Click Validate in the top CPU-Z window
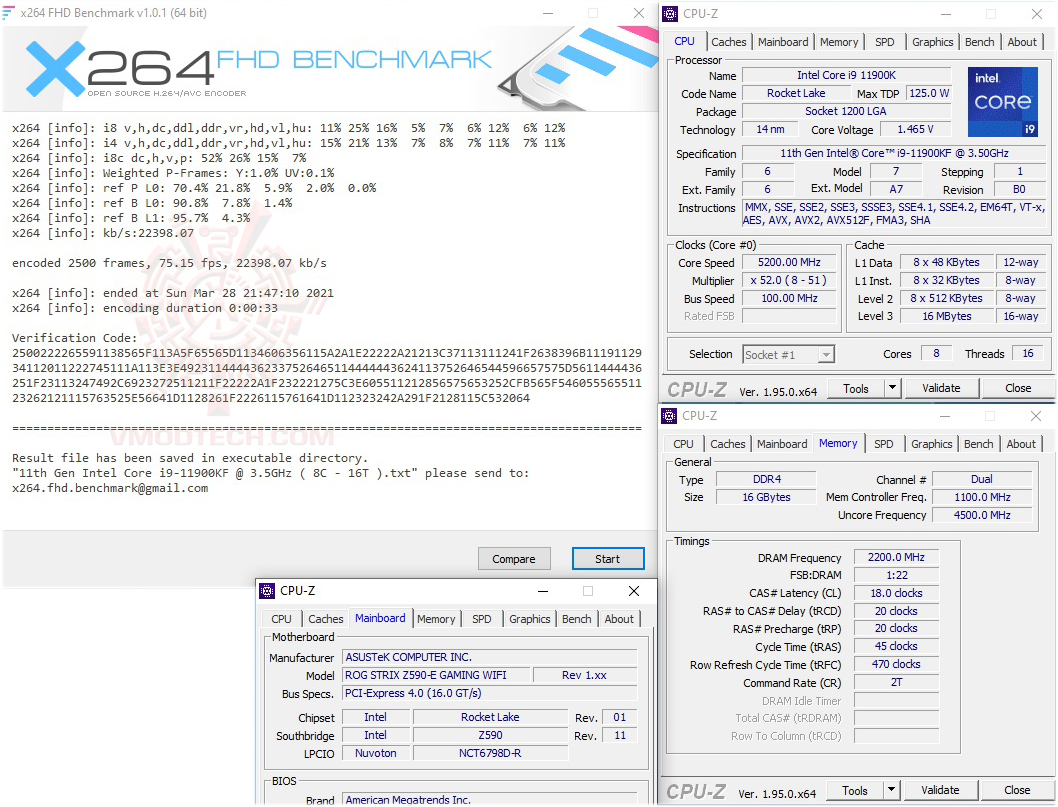Viewport: 1058px width, 807px height. [941, 388]
